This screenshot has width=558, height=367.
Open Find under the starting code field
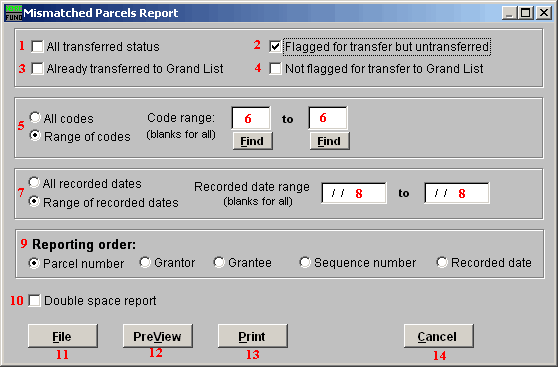coord(253,141)
